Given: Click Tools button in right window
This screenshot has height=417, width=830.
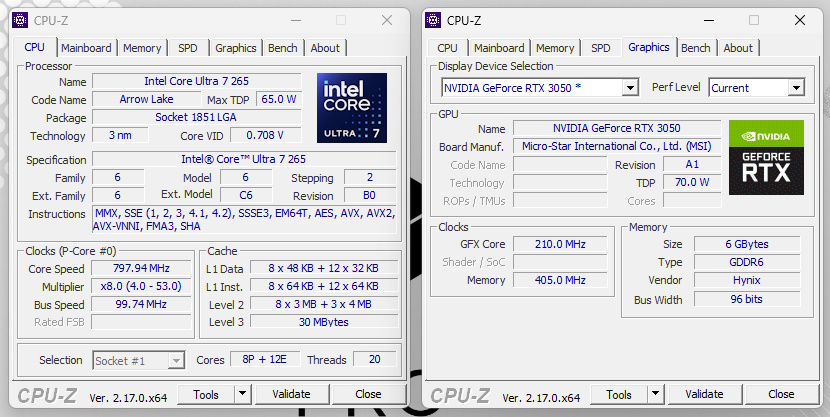Looking at the screenshot, I should 619,394.
